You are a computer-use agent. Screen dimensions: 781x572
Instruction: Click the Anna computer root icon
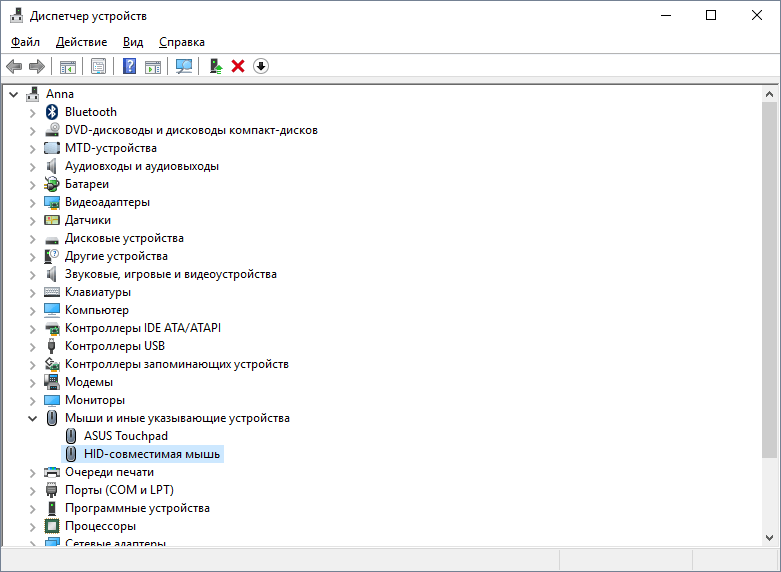[33, 94]
